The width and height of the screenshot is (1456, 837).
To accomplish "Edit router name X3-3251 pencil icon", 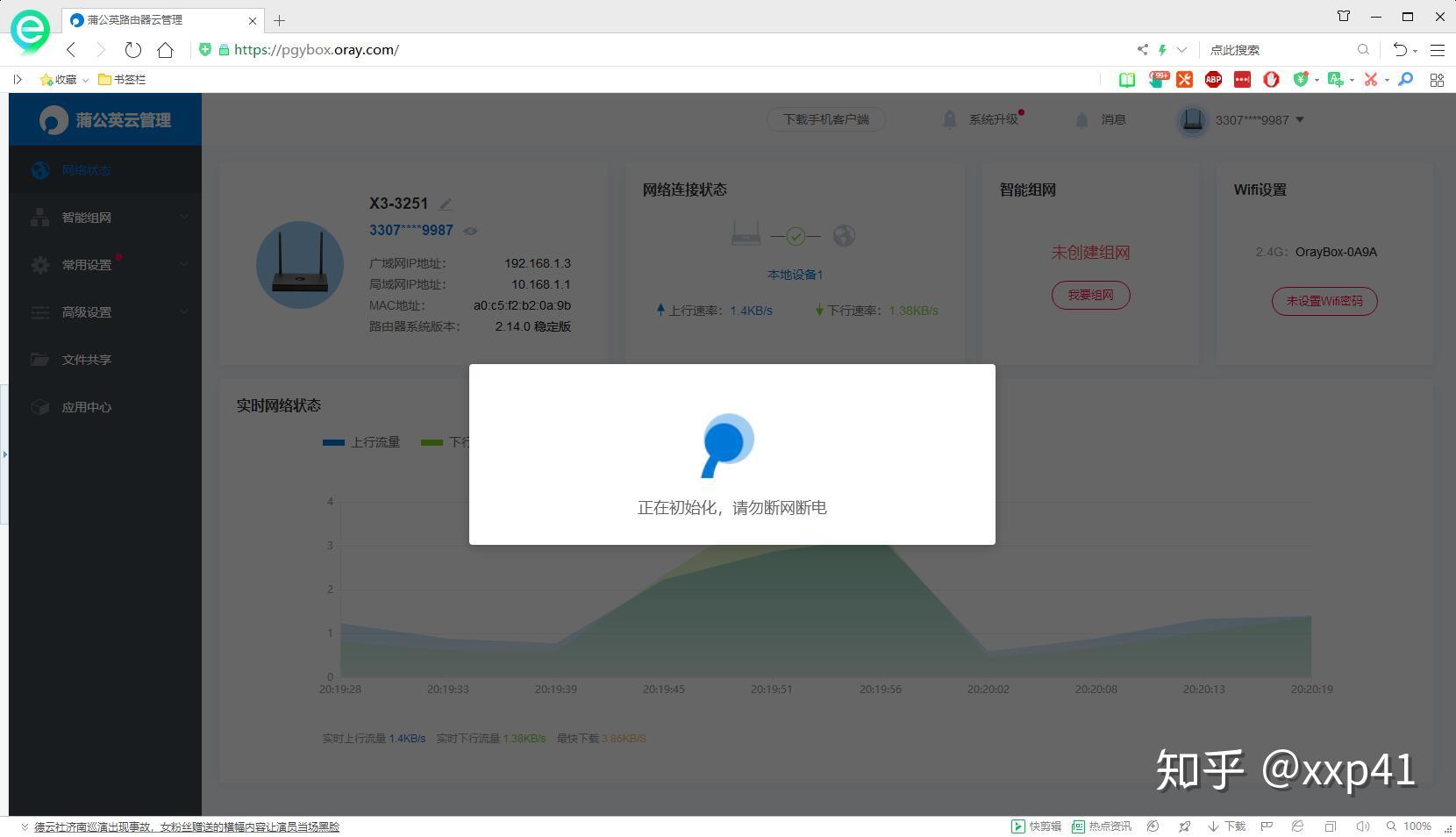I will coord(446,204).
